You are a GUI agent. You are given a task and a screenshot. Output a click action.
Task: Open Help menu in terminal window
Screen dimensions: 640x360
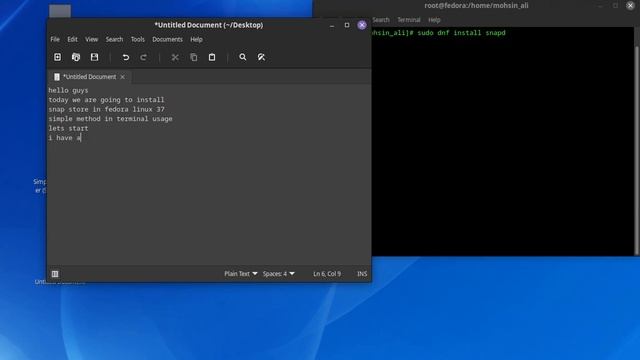(434, 20)
